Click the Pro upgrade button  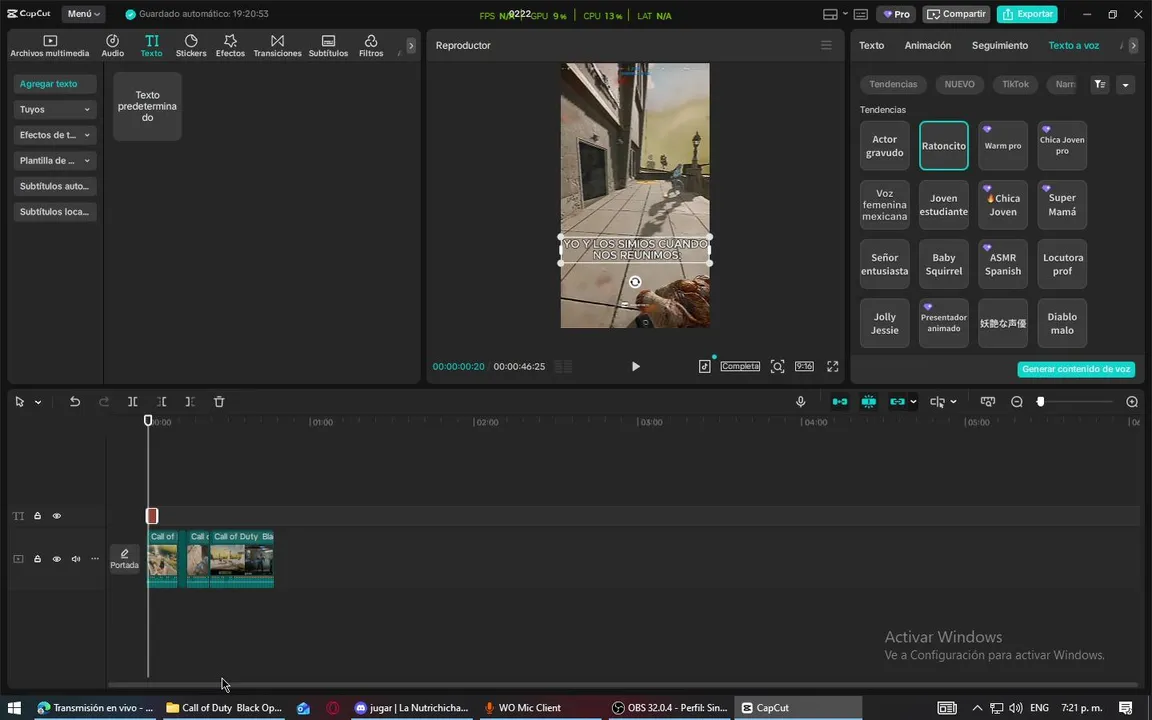[897, 14]
